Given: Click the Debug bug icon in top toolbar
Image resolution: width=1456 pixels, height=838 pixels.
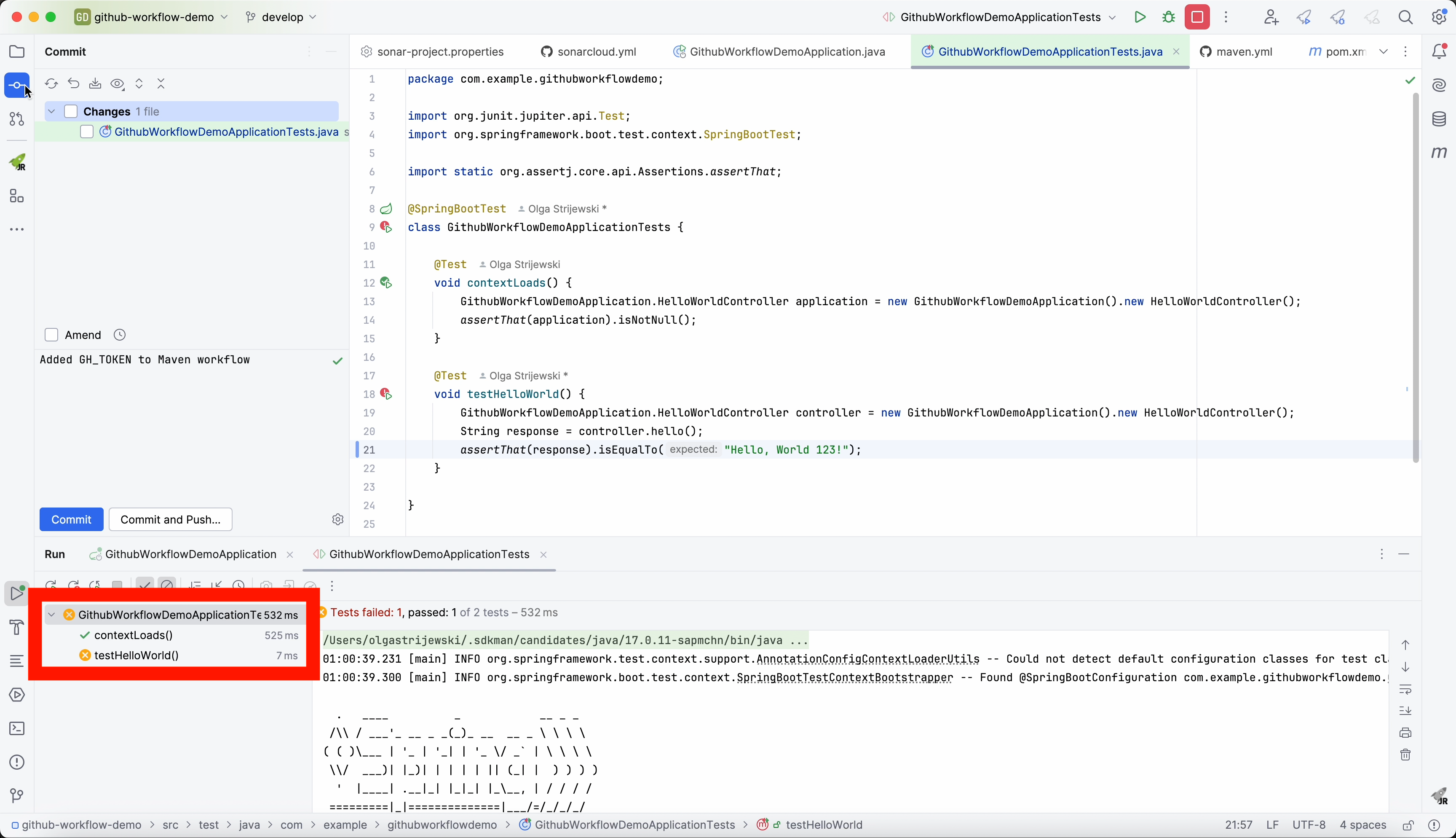Looking at the screenshot, I should pyautogui.click(x=1169, y=17).
